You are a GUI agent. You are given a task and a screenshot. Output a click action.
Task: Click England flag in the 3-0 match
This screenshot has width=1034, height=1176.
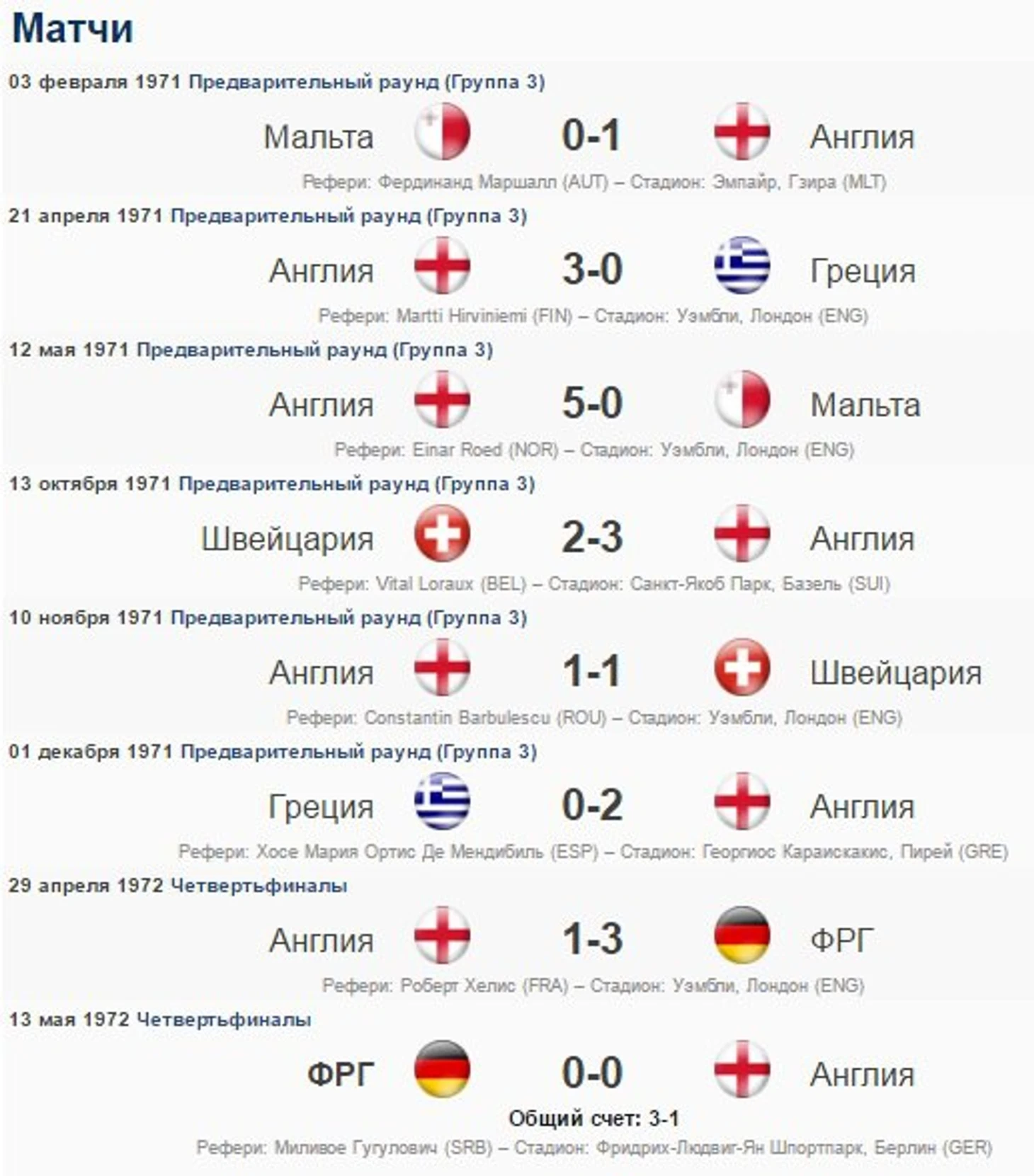coord(442,266)
